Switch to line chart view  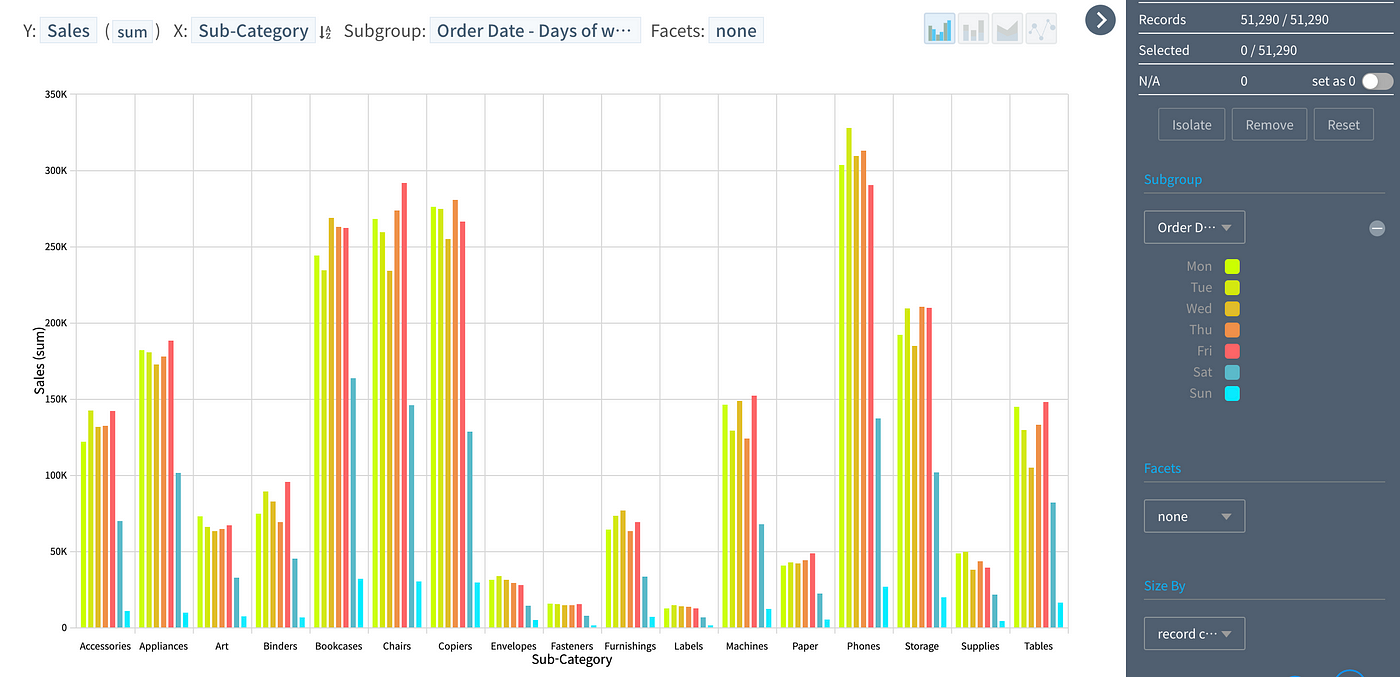1042,29
